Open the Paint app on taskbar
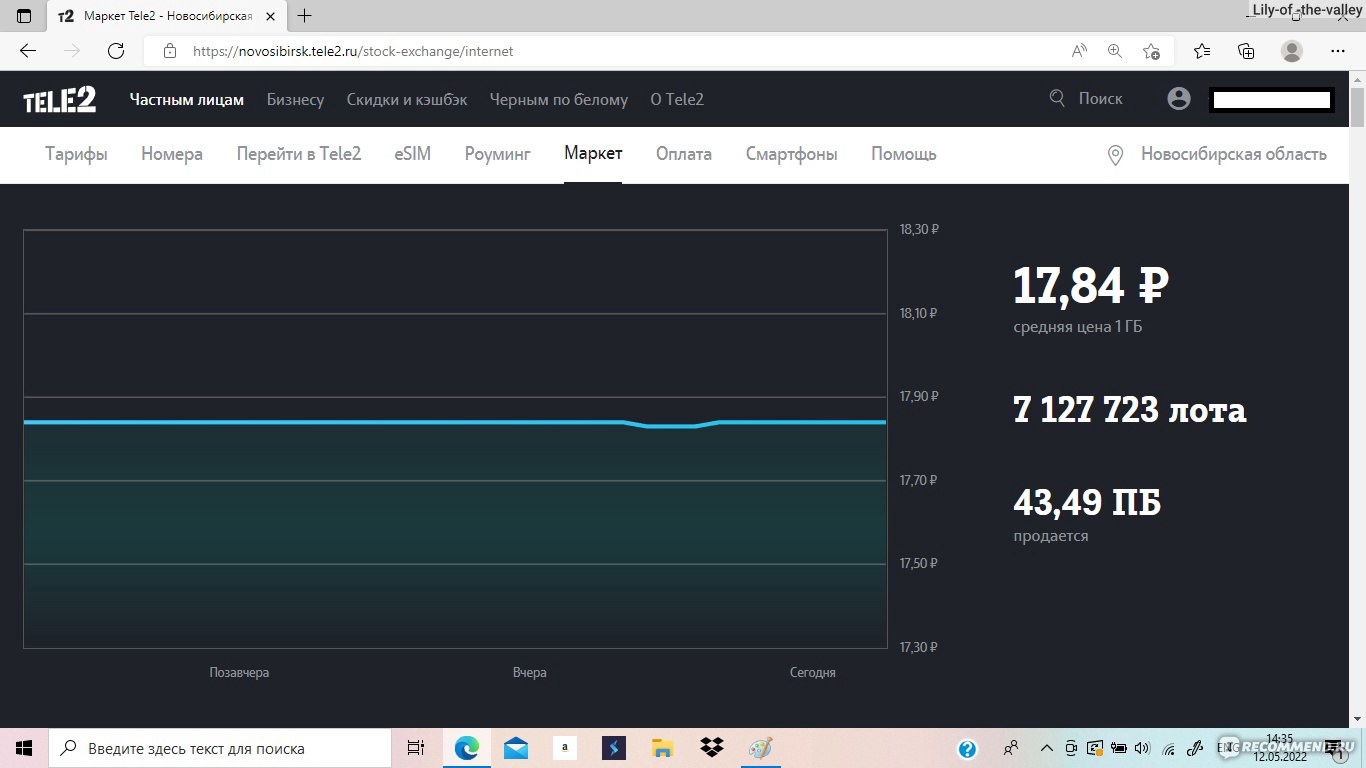The image size is (1366, 768). [761, 748]
